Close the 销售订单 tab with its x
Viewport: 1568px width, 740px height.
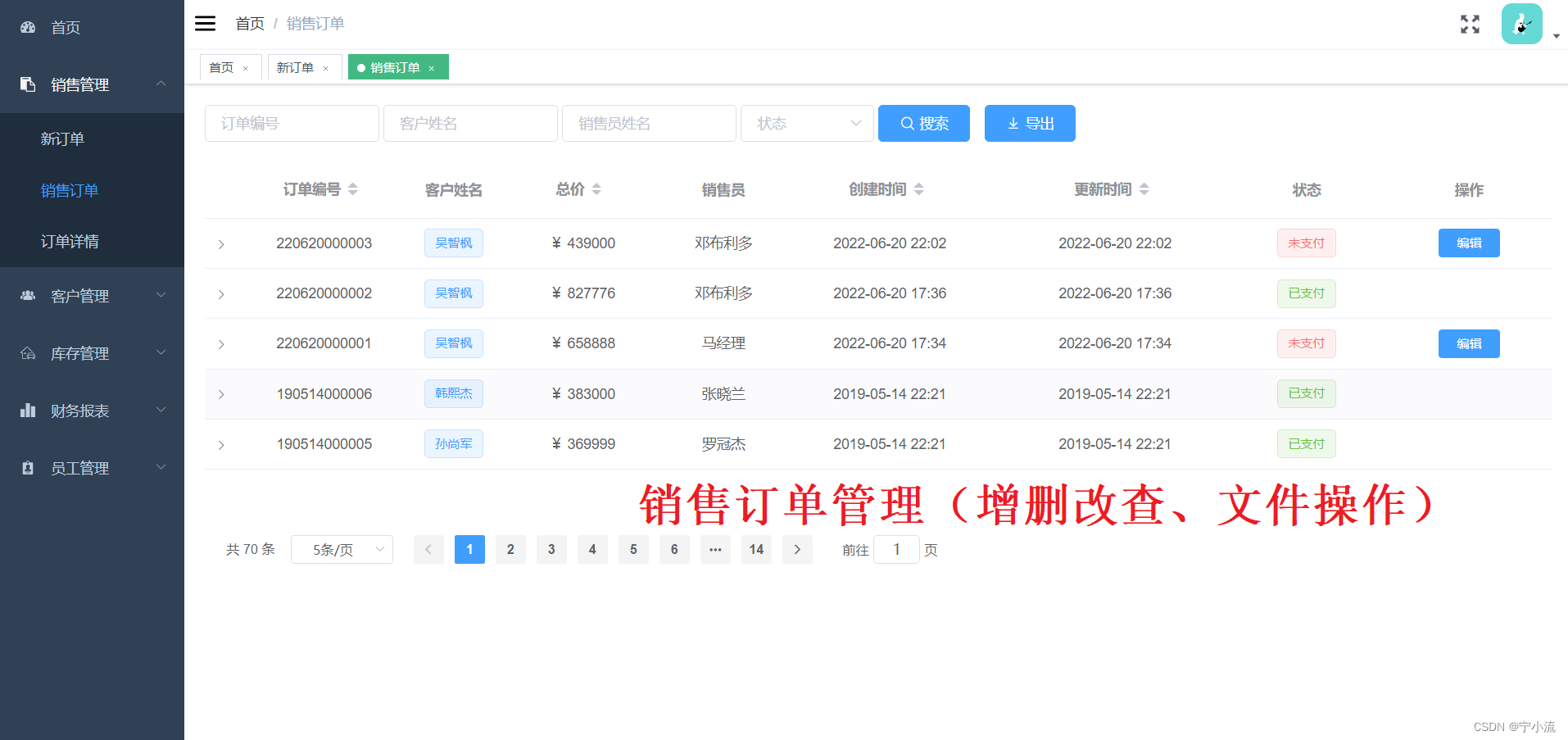click(x=431, y=69)
